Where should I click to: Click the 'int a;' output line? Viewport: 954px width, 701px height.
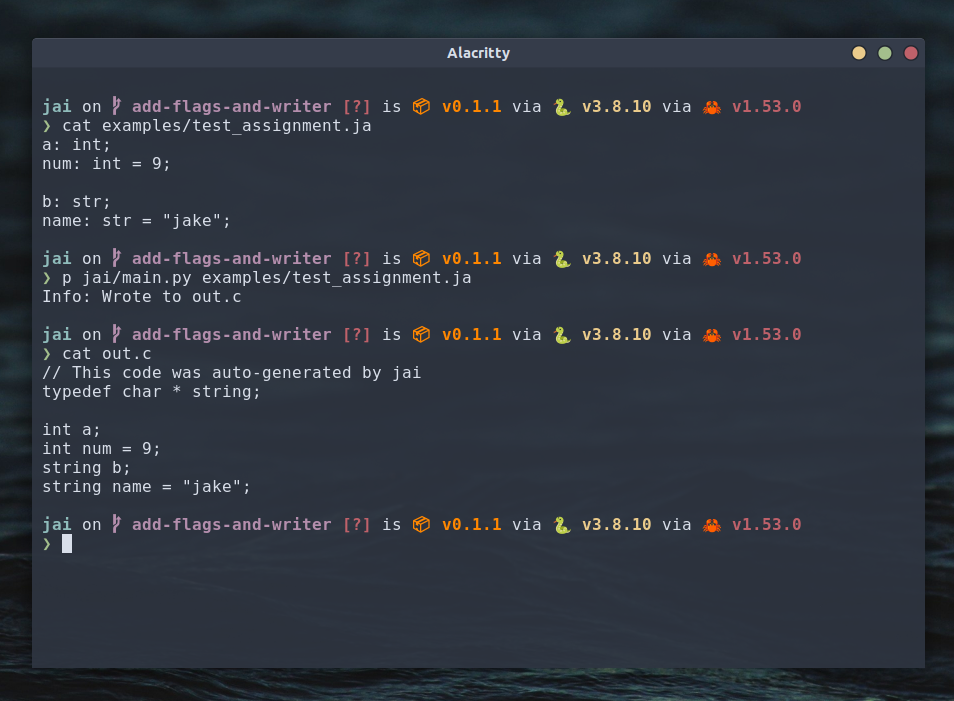point(71,430)
